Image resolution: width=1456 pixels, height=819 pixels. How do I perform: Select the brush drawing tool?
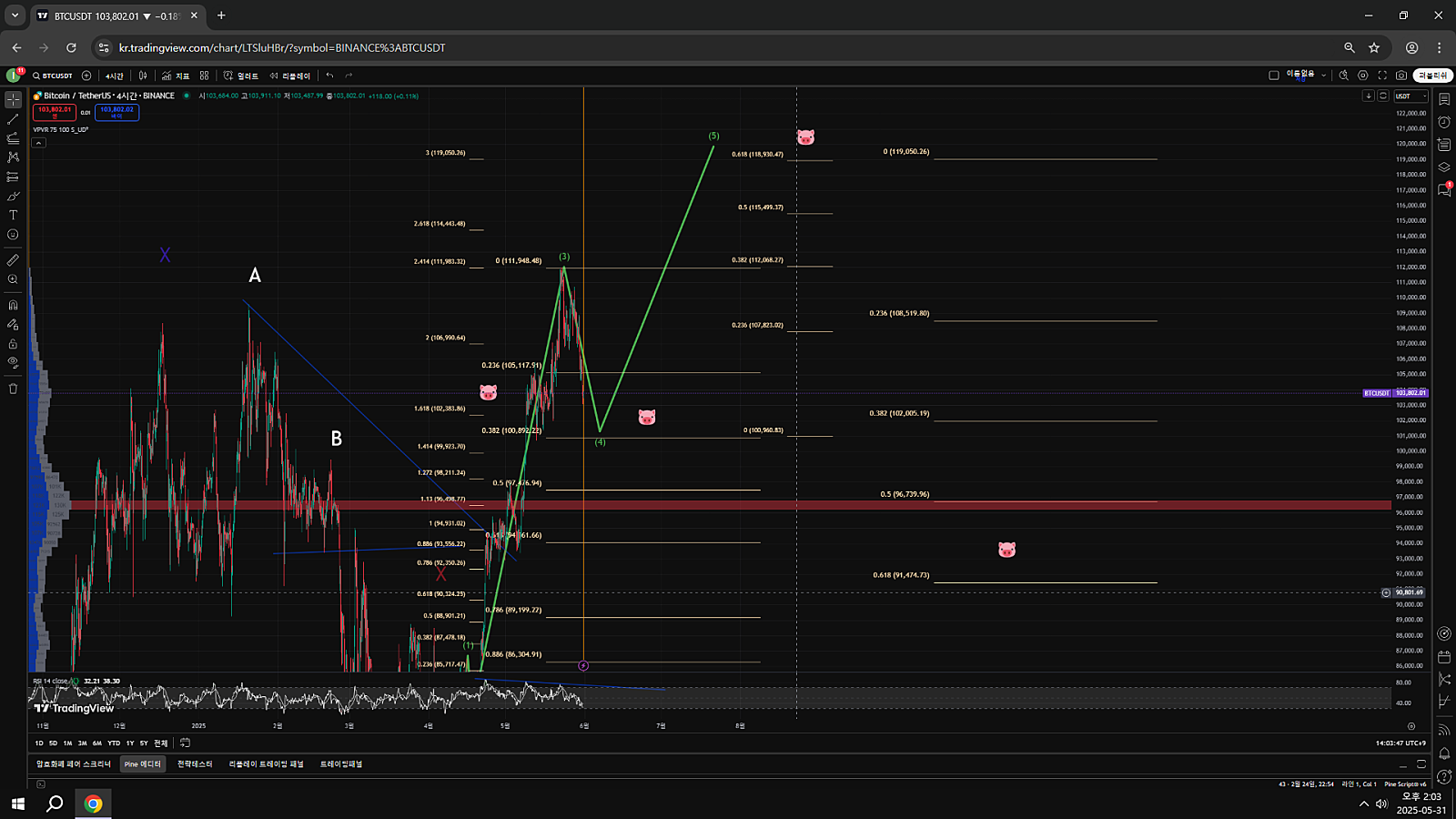tap(13, 196)
